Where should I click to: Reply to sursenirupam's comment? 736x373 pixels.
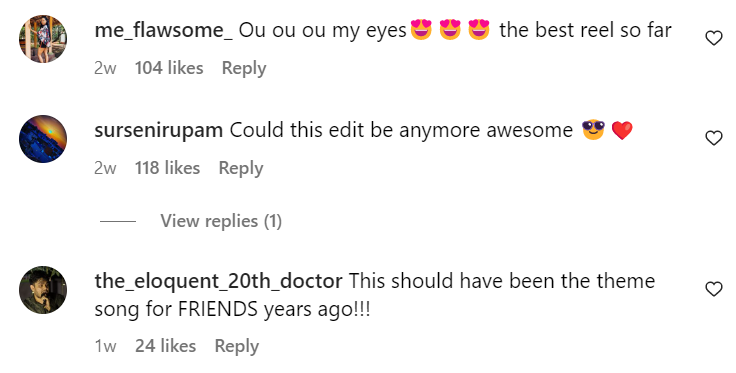pyautogui.click(x=241, y=168)
